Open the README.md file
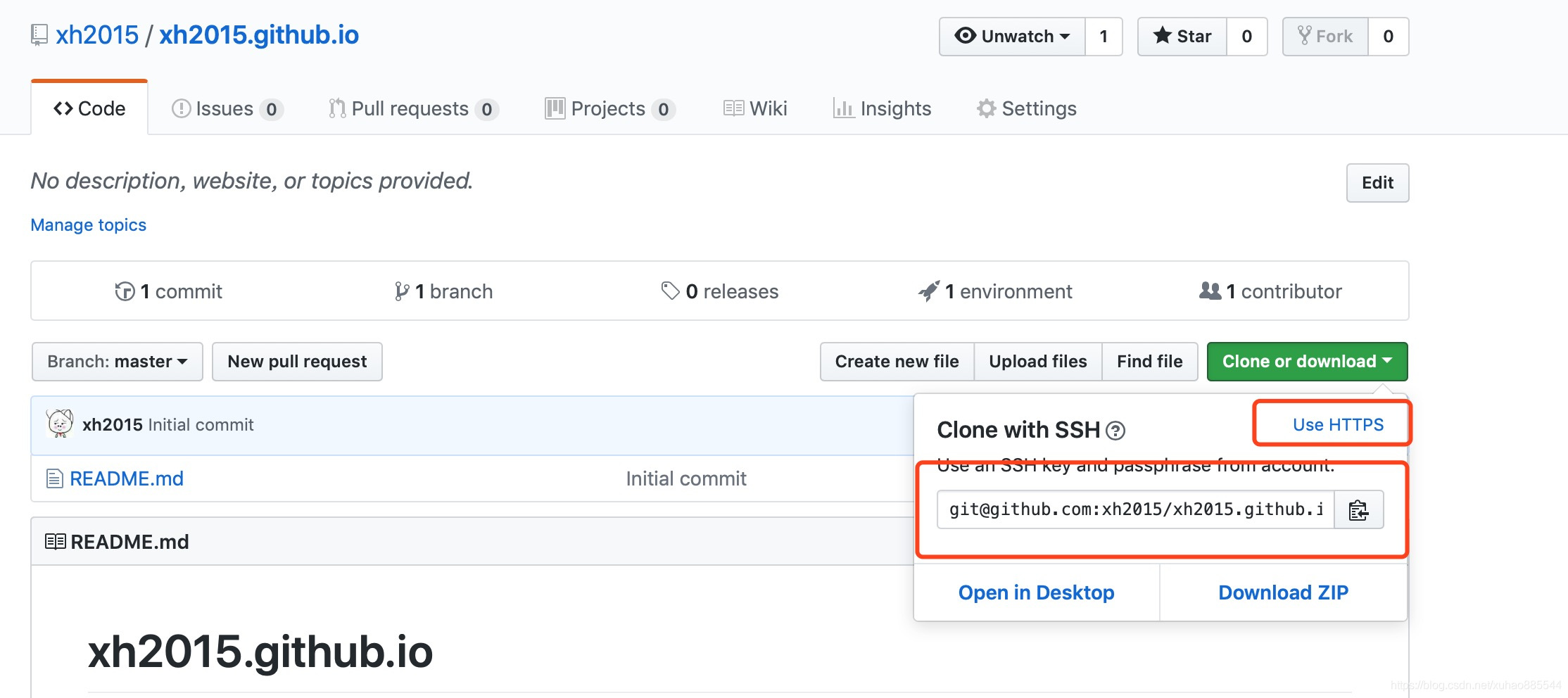 point(127,479)
